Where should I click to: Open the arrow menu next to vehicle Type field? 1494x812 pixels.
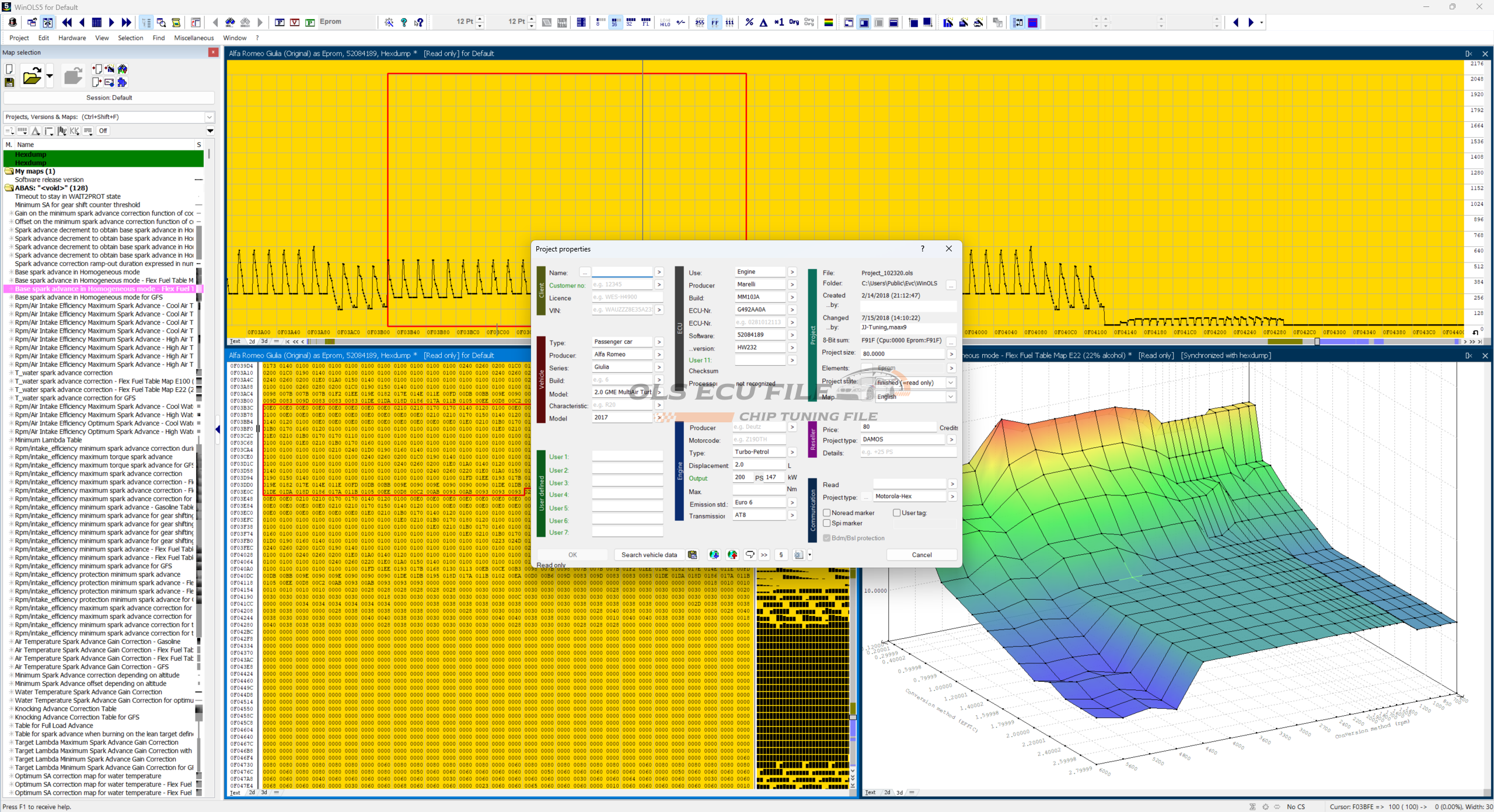[659, 342]
